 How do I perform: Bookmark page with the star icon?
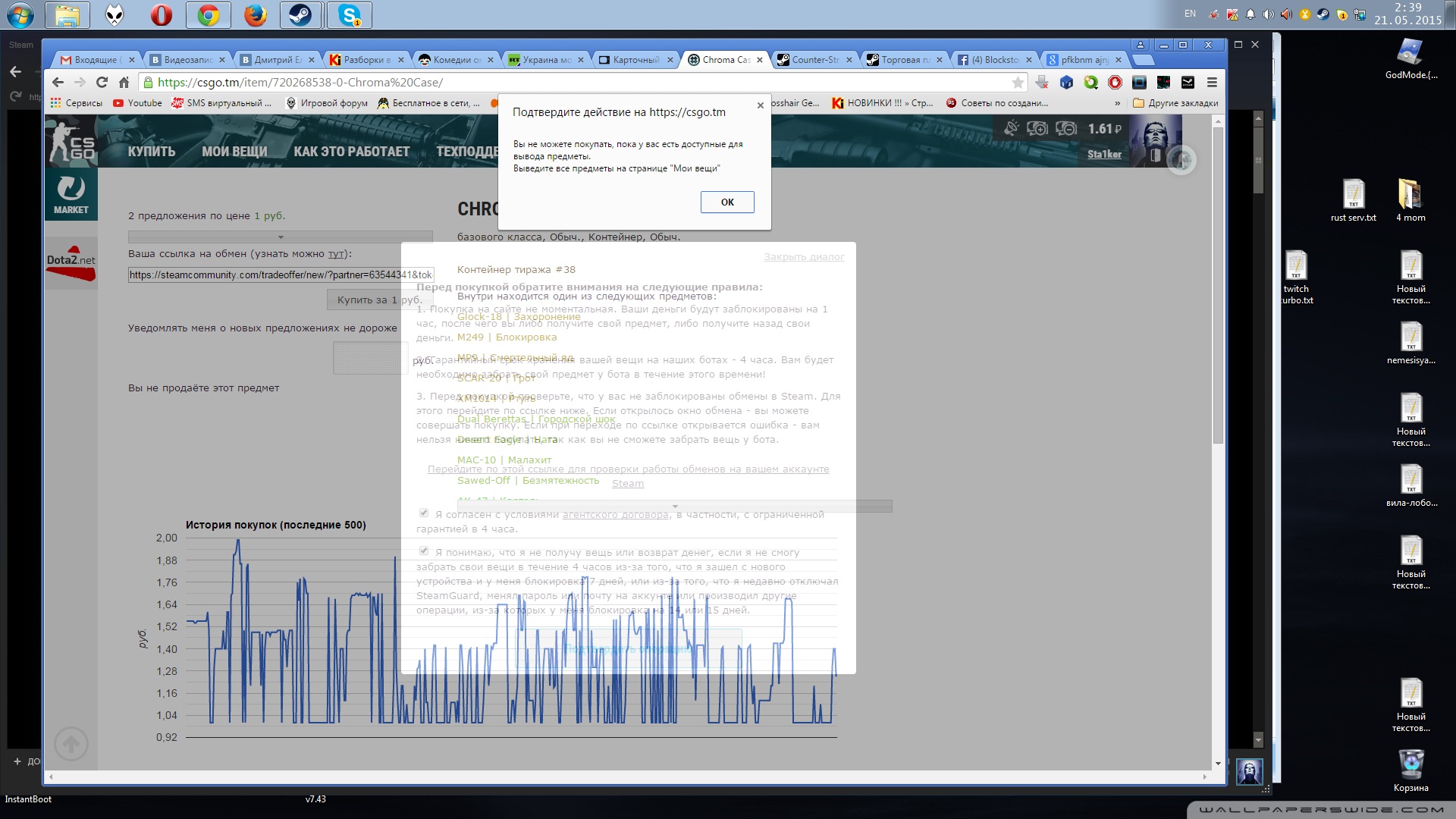(1018, 83)
